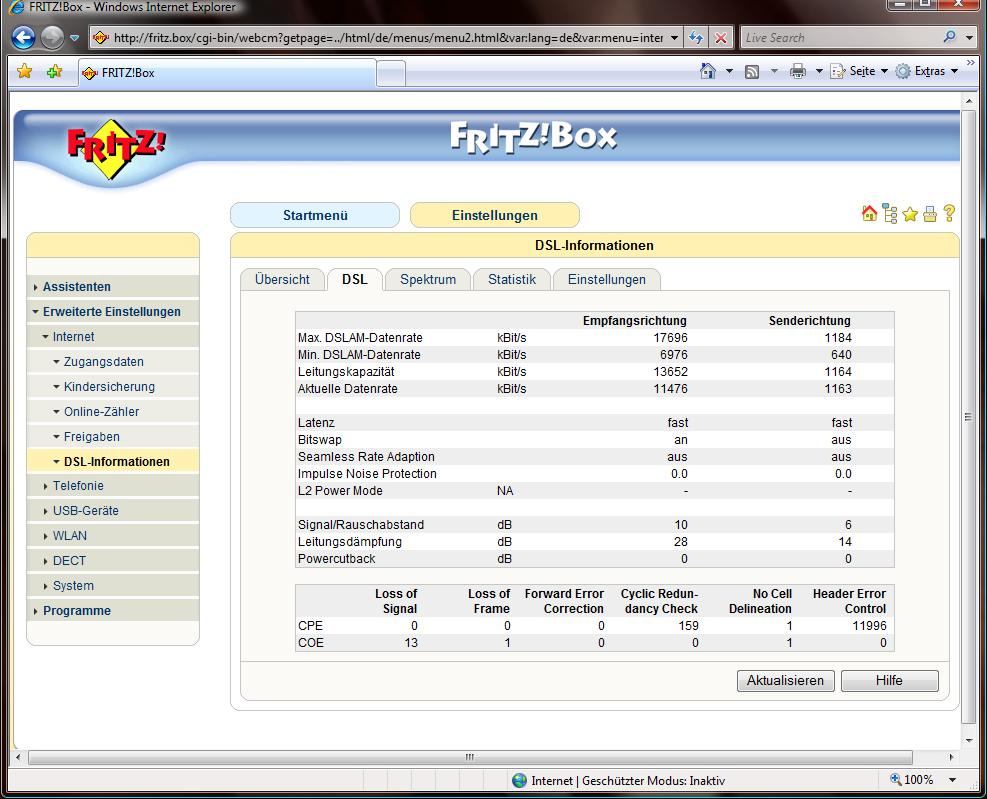Select the DSL tab

[355, 280]
